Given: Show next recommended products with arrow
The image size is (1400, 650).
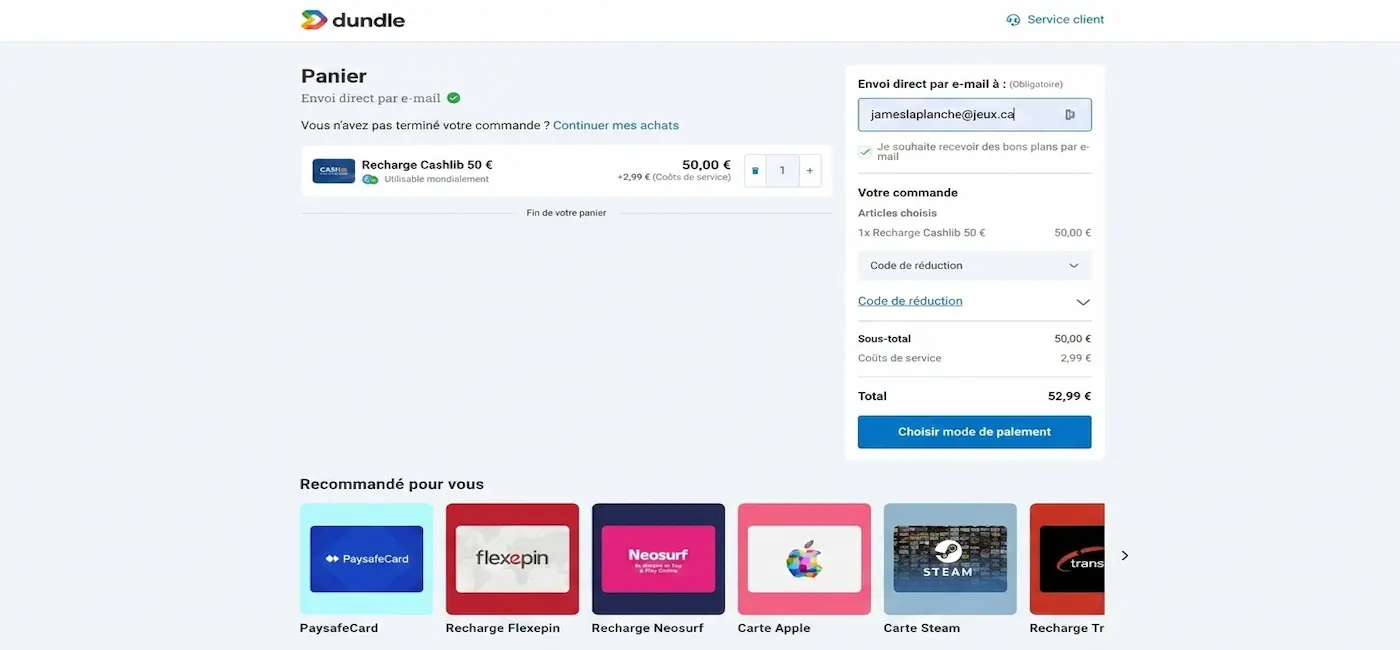Looking at the screenshot, I should click(1124, 556).
